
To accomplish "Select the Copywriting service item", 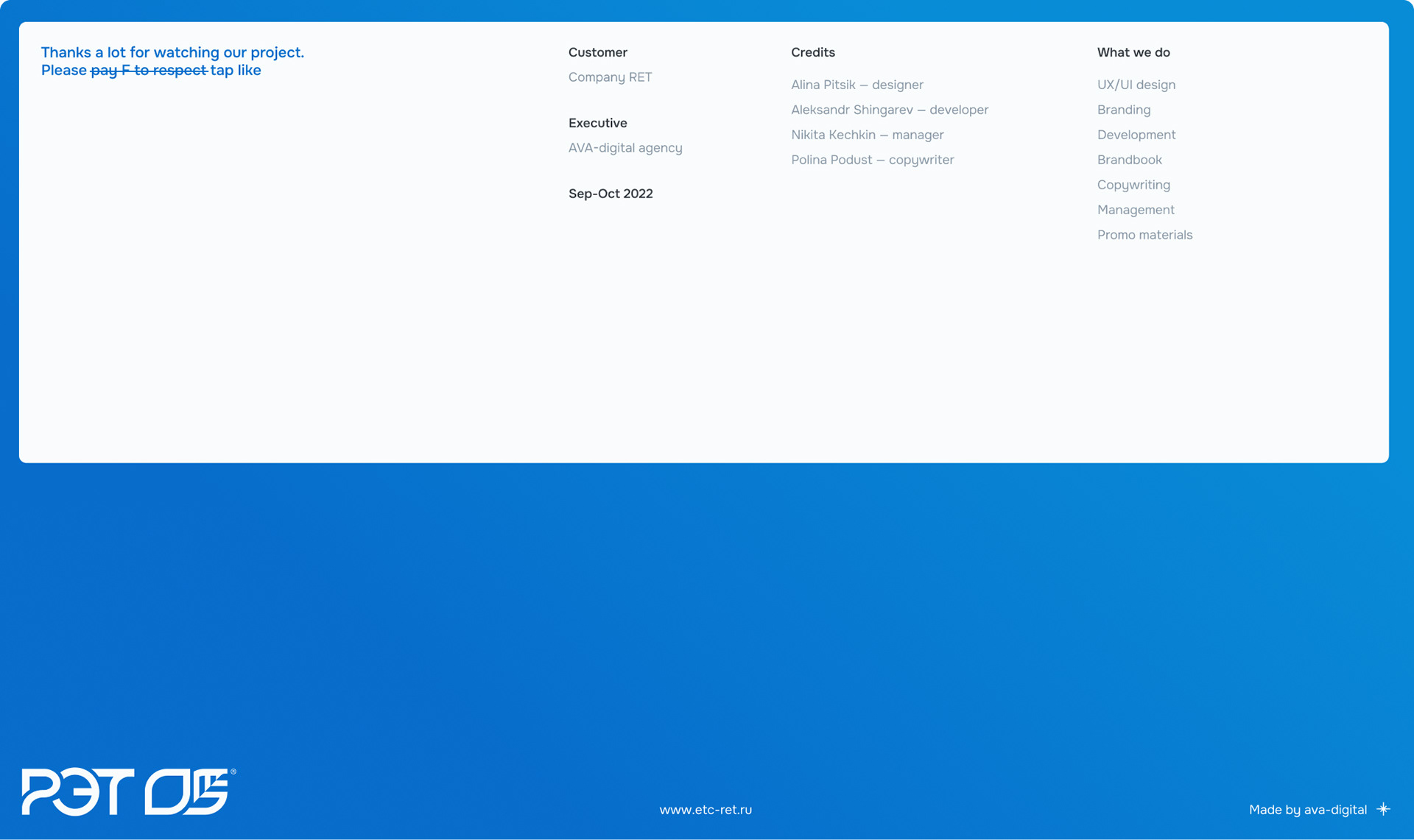I will 1133,185.
